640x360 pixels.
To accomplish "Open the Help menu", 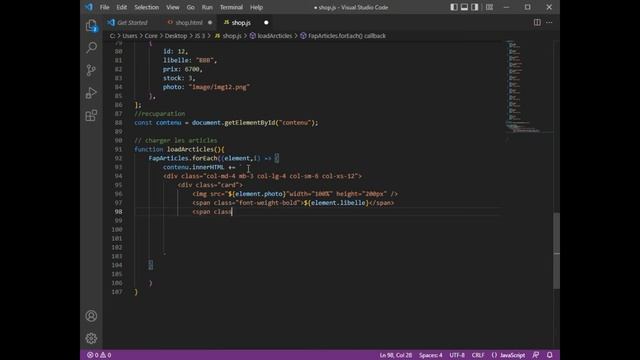I will pyautogui.click(x=256, y=7).
